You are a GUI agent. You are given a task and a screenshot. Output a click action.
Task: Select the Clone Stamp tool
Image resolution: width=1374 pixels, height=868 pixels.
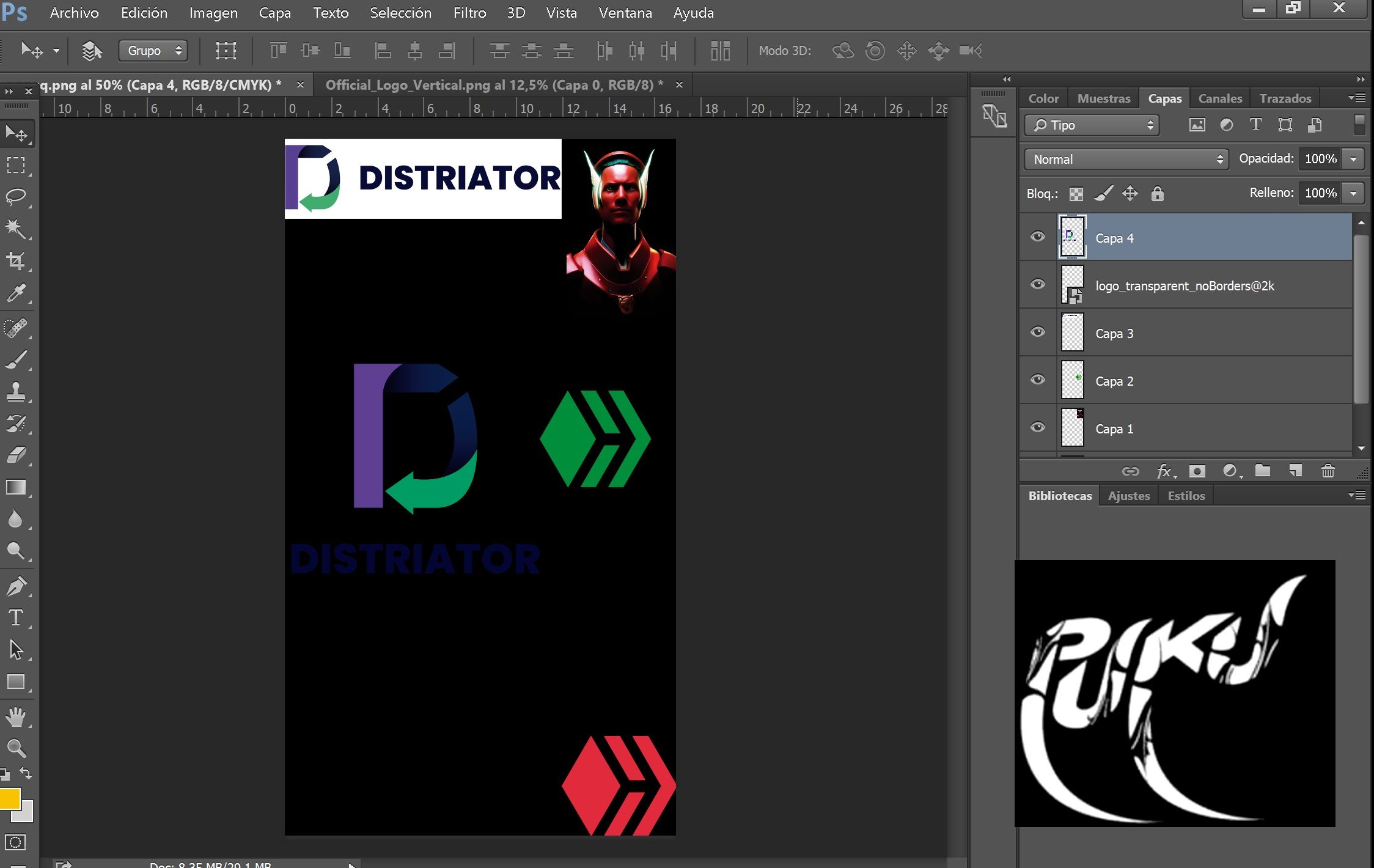16,391
